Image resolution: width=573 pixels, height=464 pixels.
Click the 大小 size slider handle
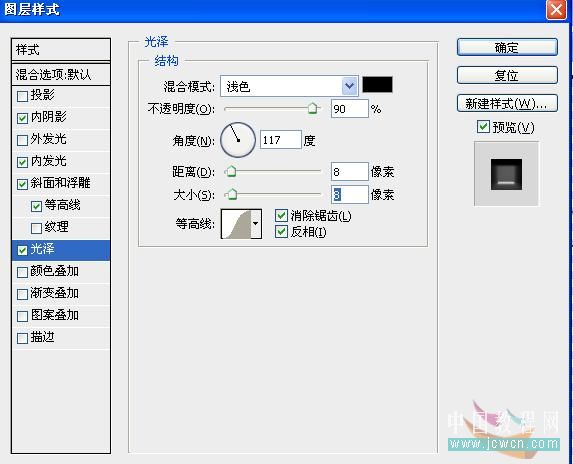(x=231, y=194)
